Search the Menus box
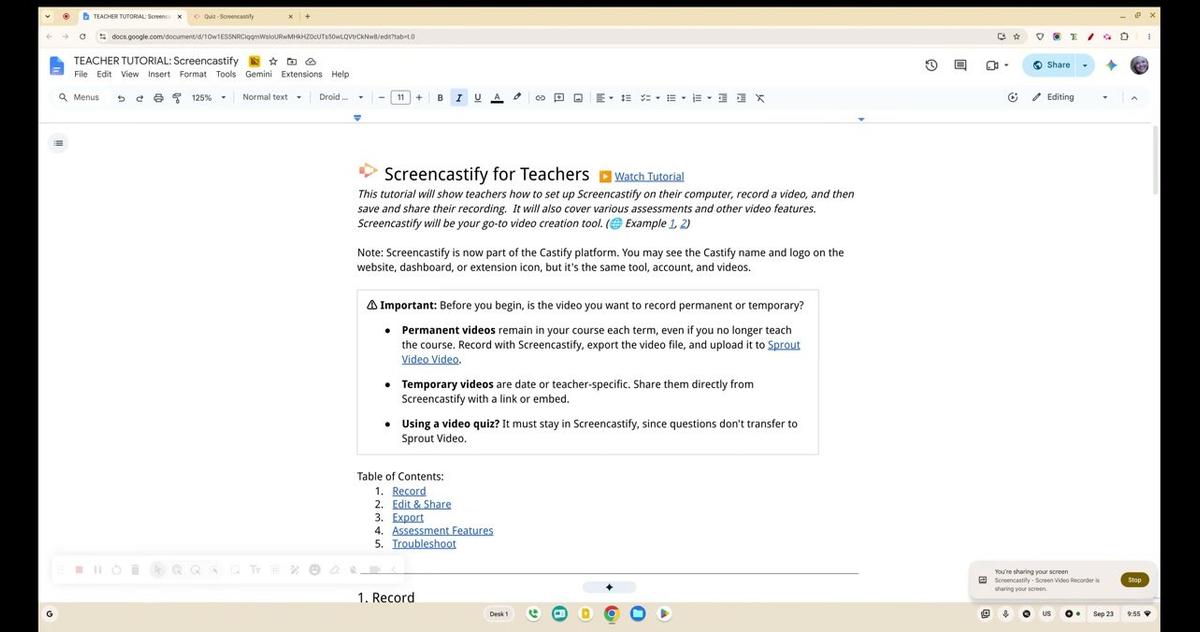Screen dimensions: 1200x632 [x=79, y=98]
